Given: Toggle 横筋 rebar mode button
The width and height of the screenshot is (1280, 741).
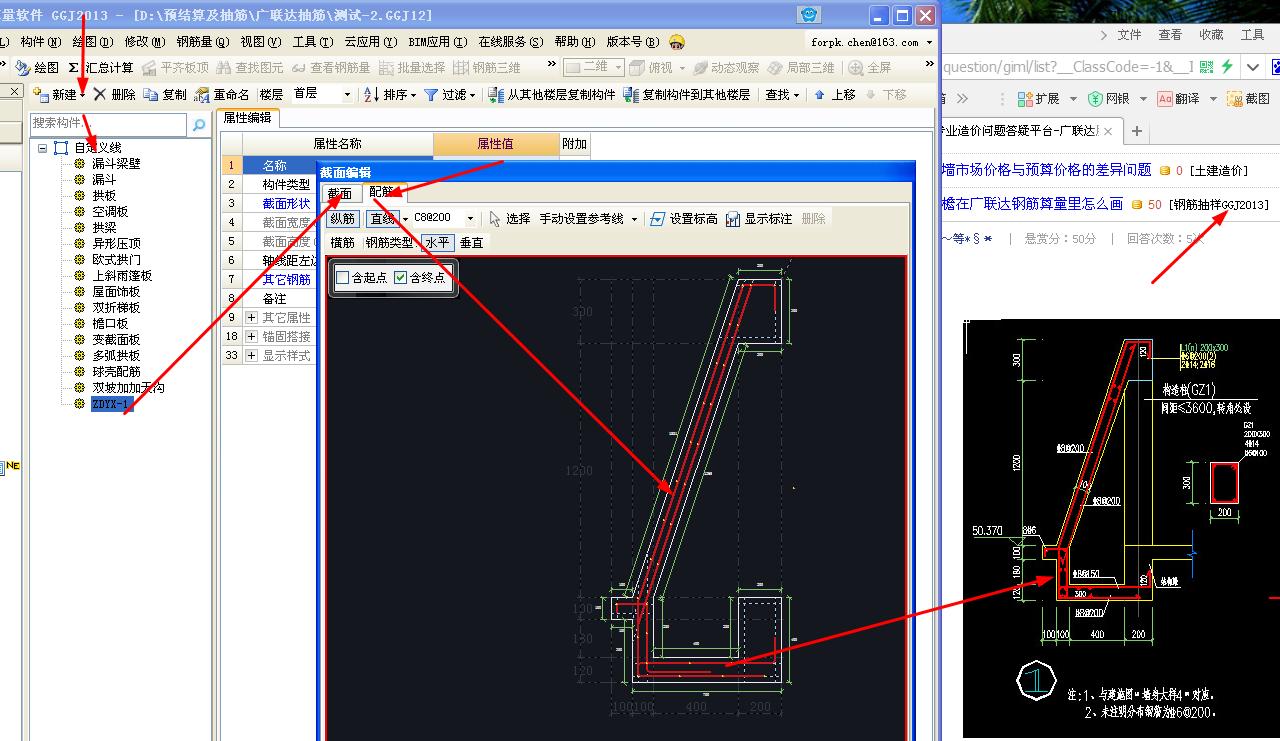Looking at the screenshot, I should 342,242.
